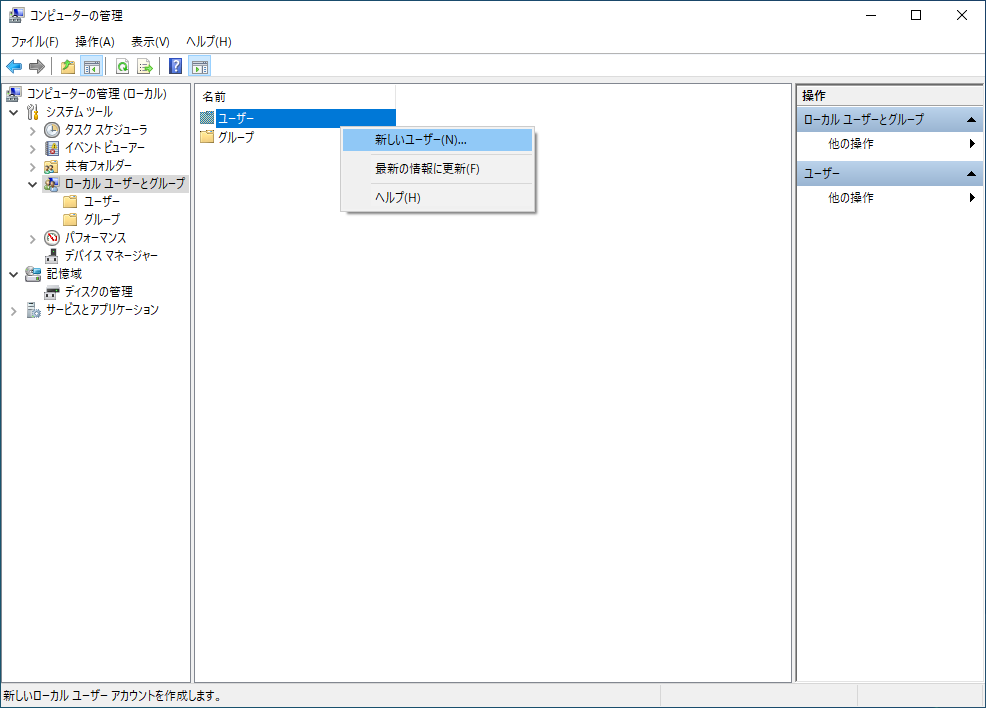Click the 記憶域 storage icon
The image size is (986, 708).
(x=33, y=274)
